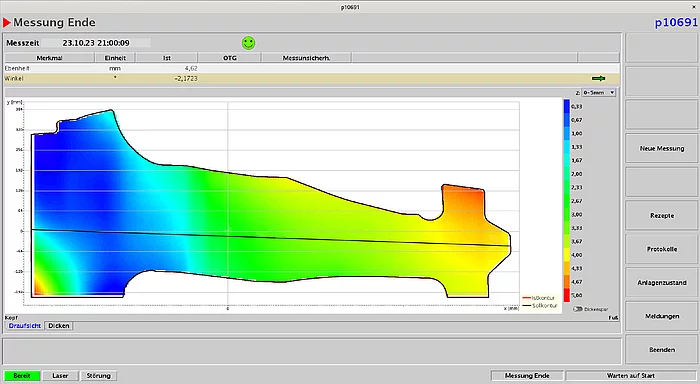This screenshot has height=384, width=700.
Task: Click the Beenden button
Action: tap(662, 350)
